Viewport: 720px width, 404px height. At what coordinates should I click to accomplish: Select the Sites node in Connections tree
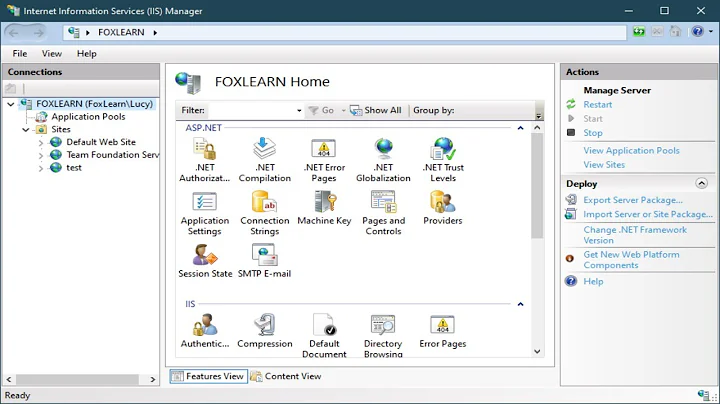tap(61, 129)
